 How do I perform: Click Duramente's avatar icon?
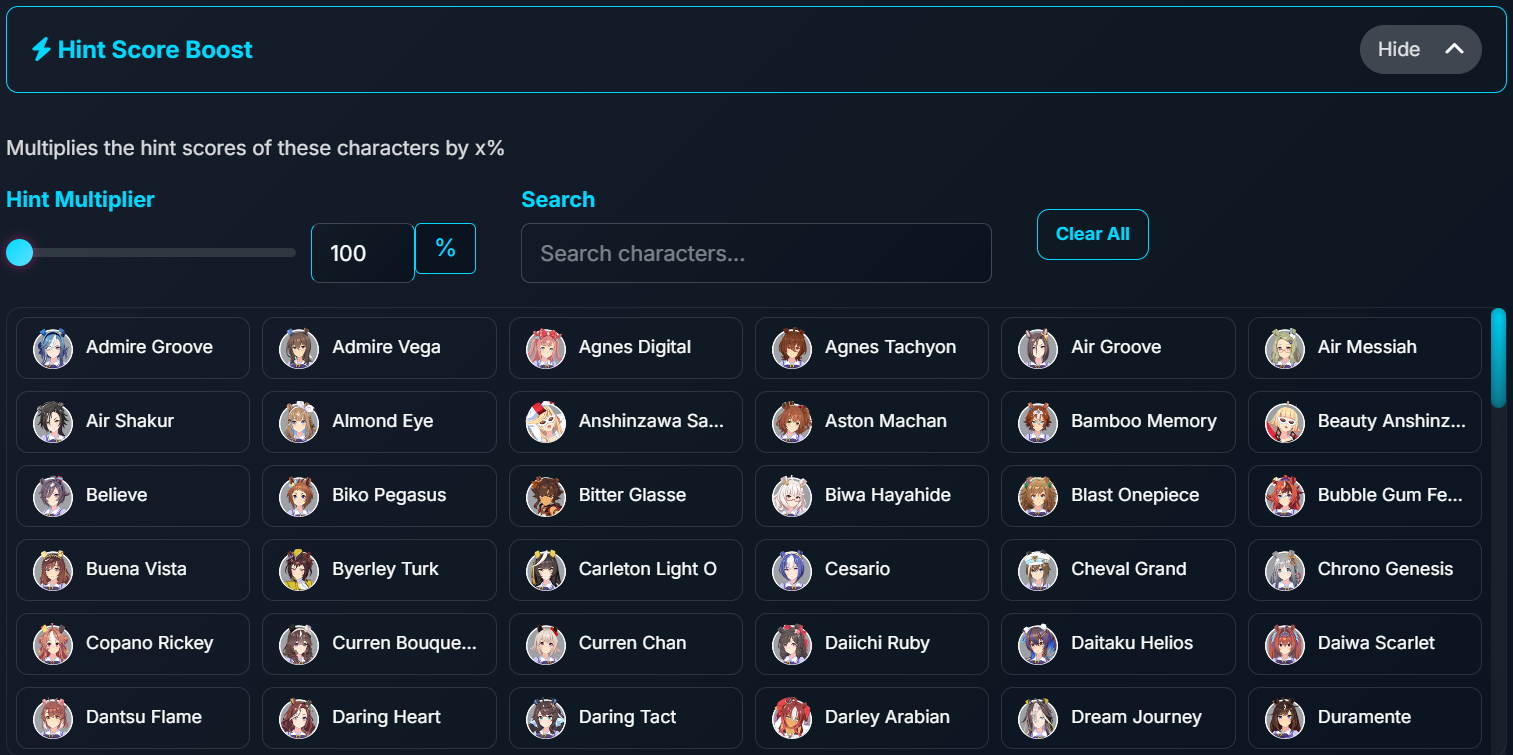tap(1285, 718)
